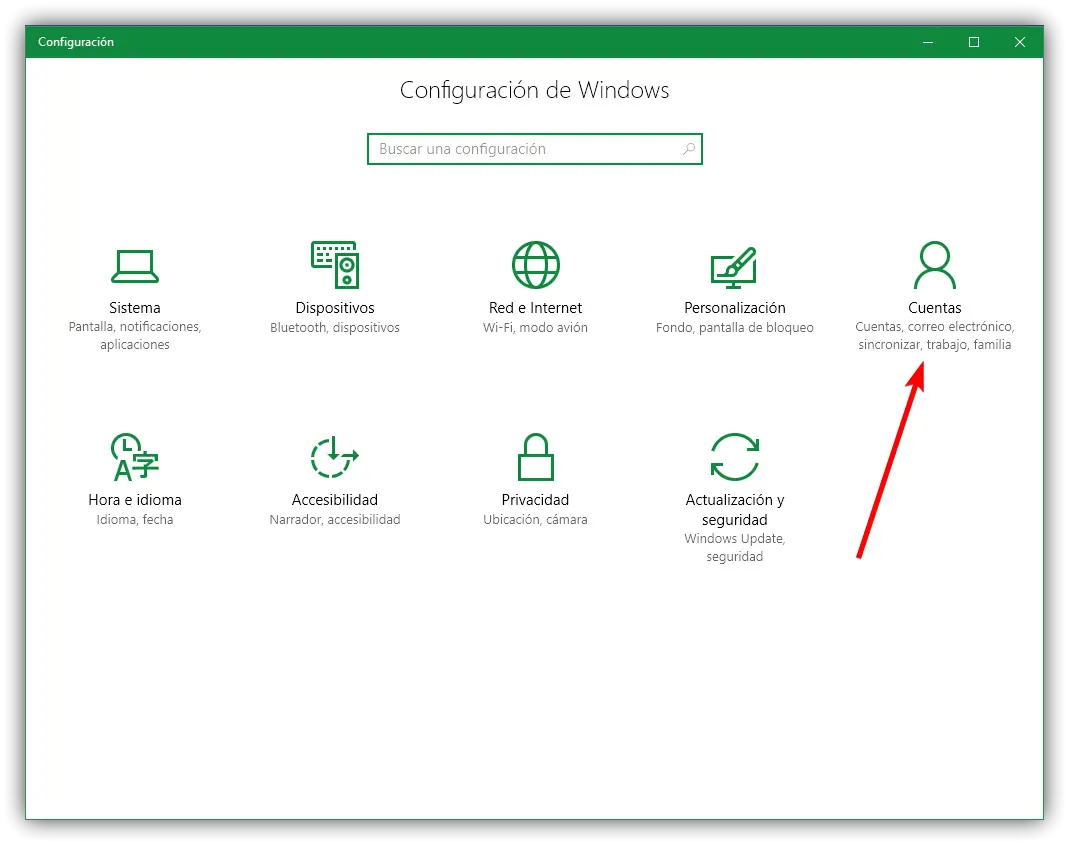
Task: Click the magnifier icon in search box
Action: (x=689, y=149)
